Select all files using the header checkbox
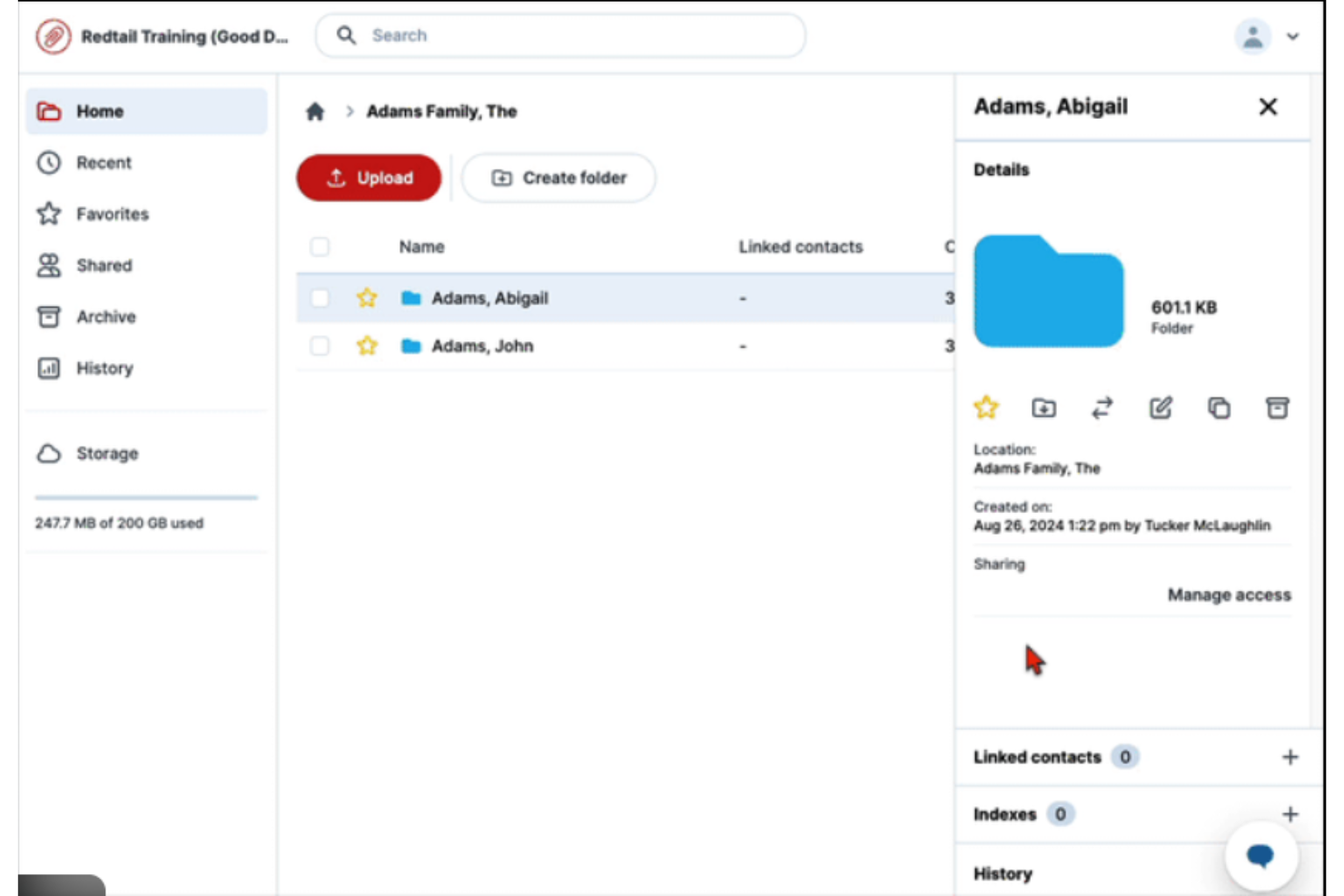The height and width of the screenshot is (896, 1344). (320, 246)
